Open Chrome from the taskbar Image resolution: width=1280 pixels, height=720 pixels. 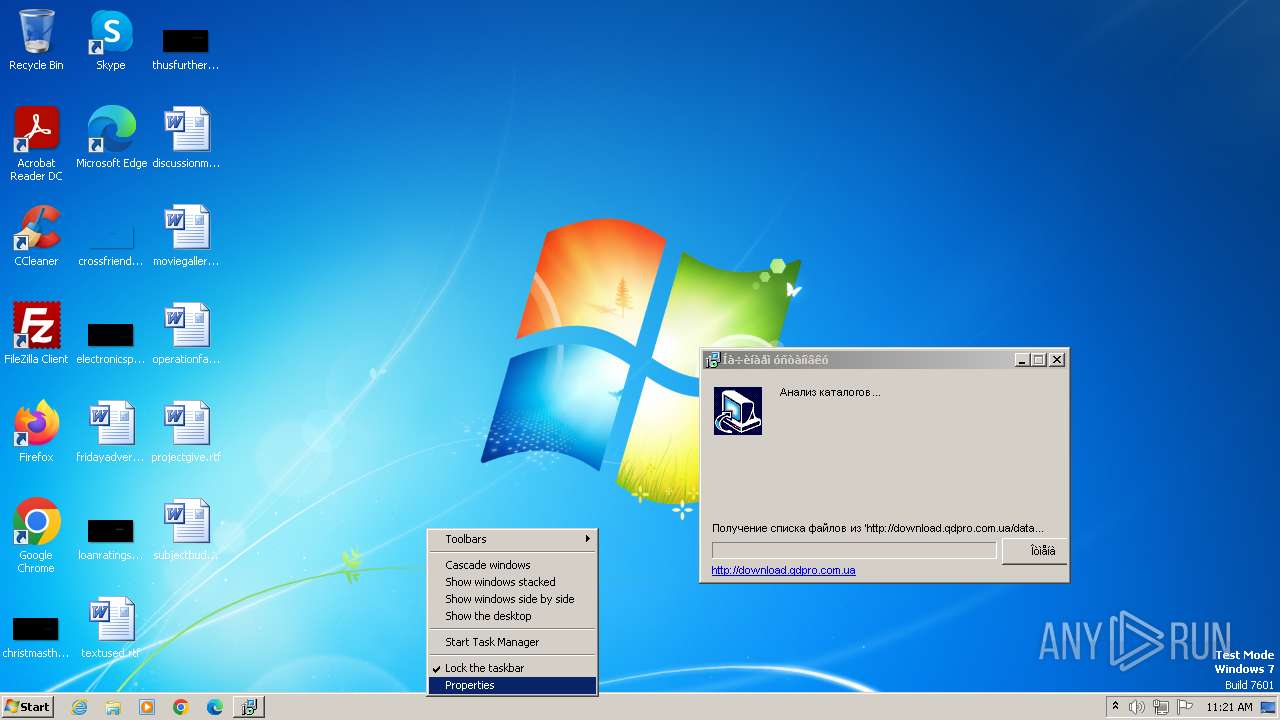tap(181, 707)
